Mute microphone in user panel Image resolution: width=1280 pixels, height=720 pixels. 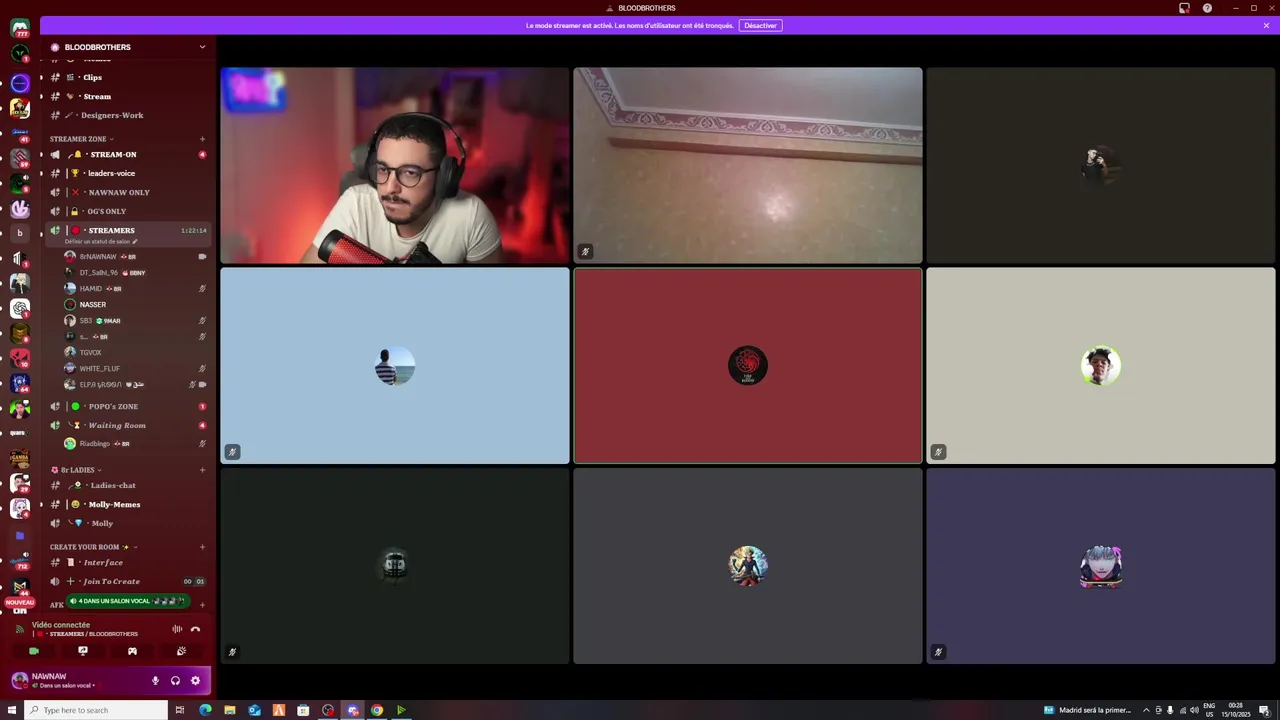coord(155,680)
